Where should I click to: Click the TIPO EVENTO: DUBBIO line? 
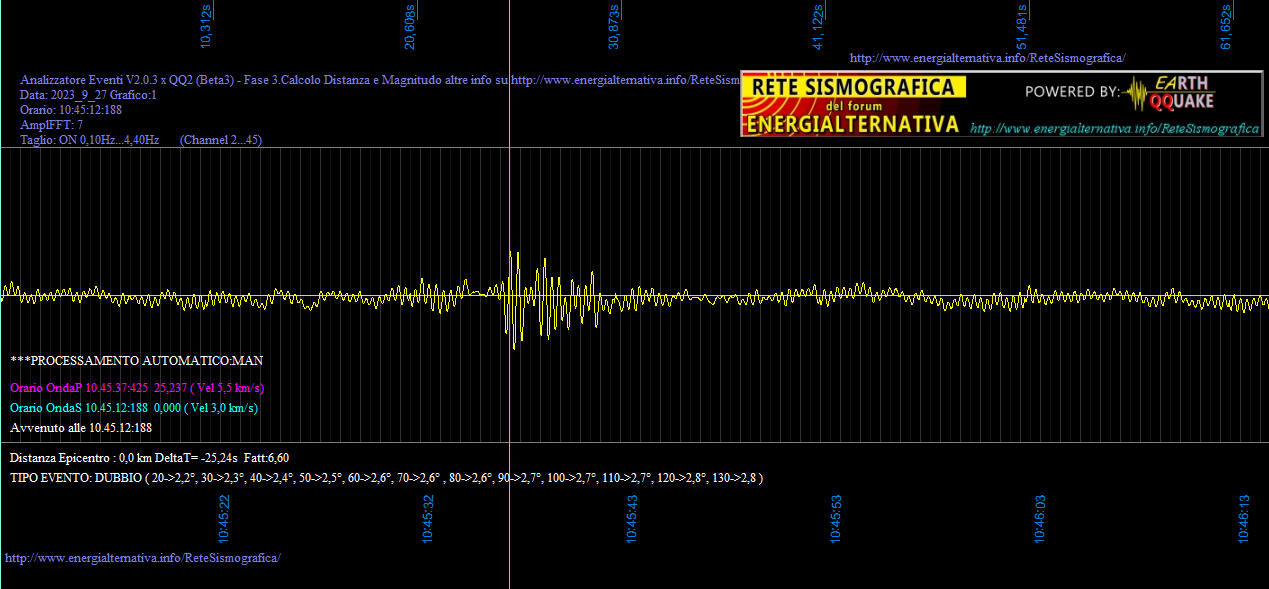[387, 478]
